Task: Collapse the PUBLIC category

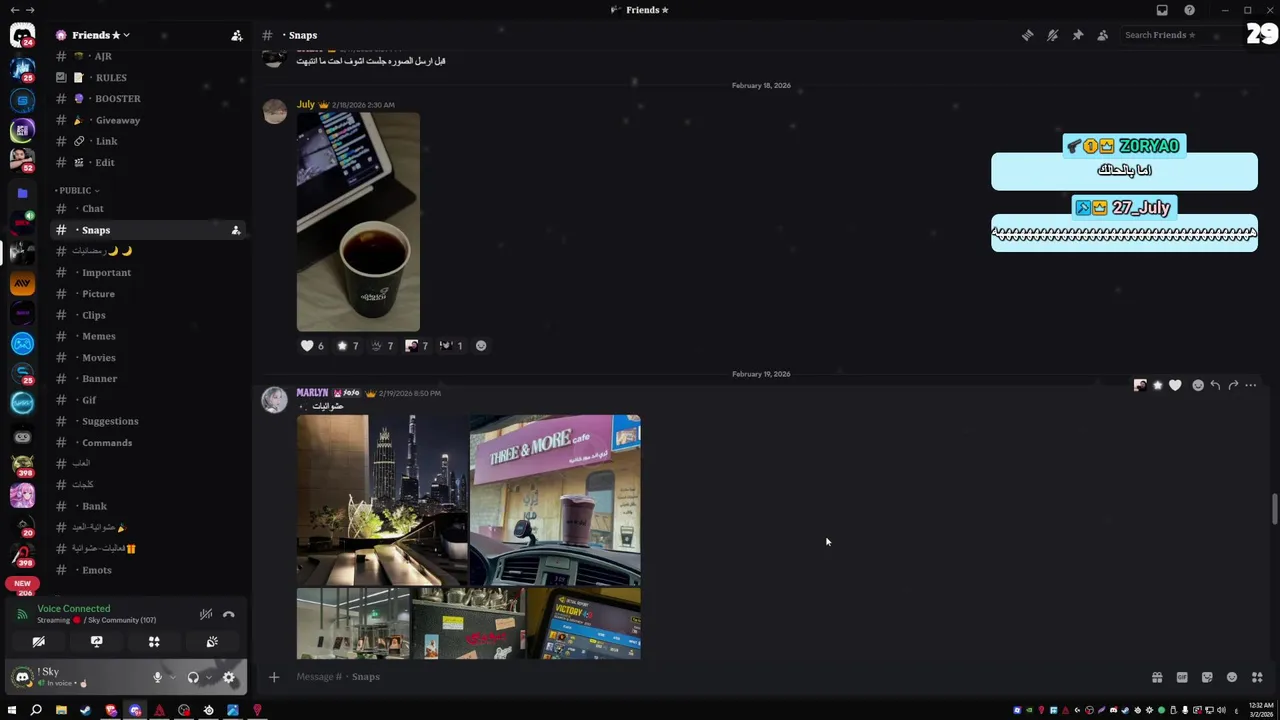Action: pos(77,190)
